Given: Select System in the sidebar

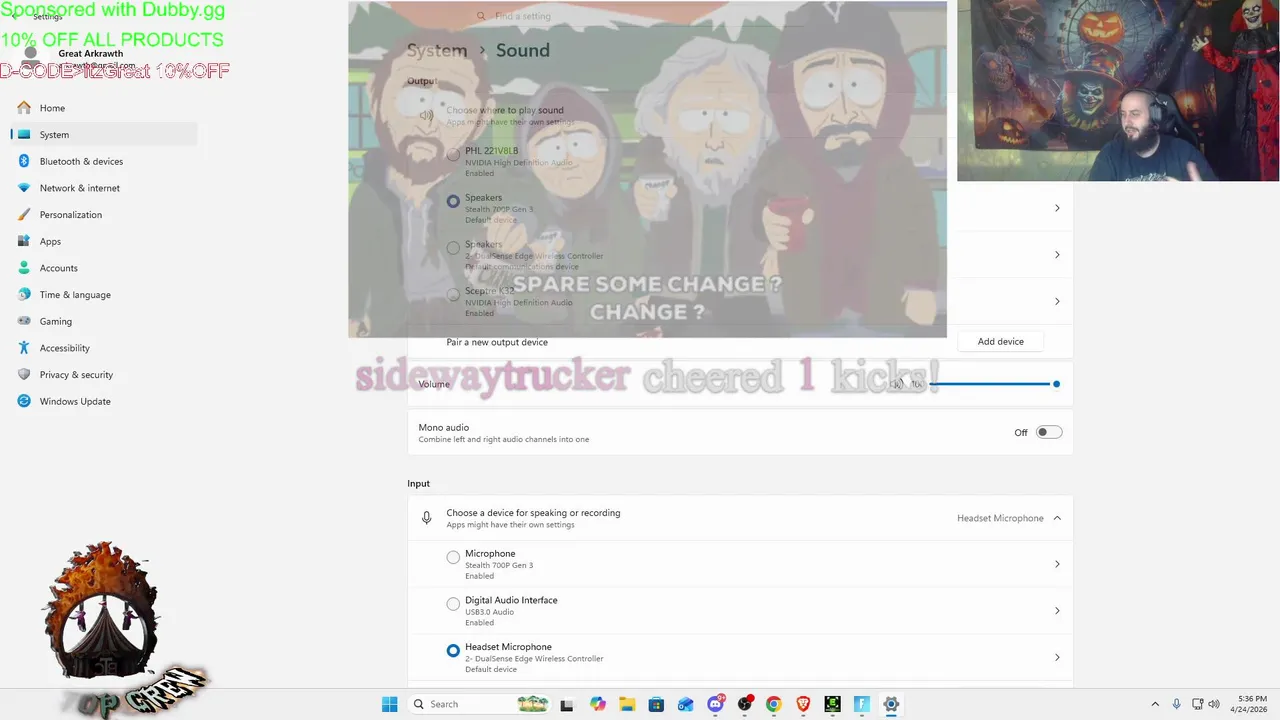Looking at the screenshot, I should [x=104, y=134].
